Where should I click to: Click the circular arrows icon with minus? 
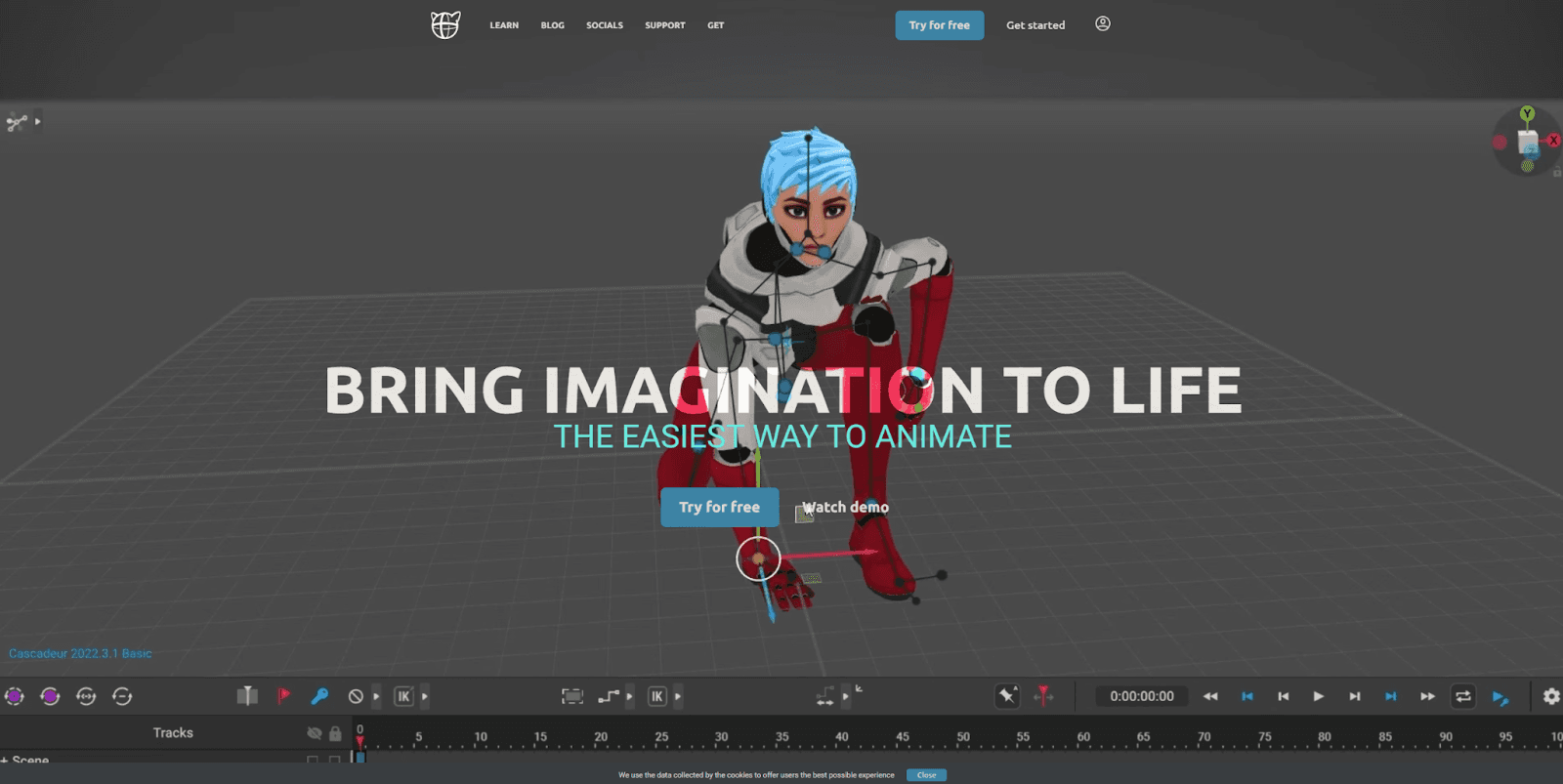click(122, 696)
